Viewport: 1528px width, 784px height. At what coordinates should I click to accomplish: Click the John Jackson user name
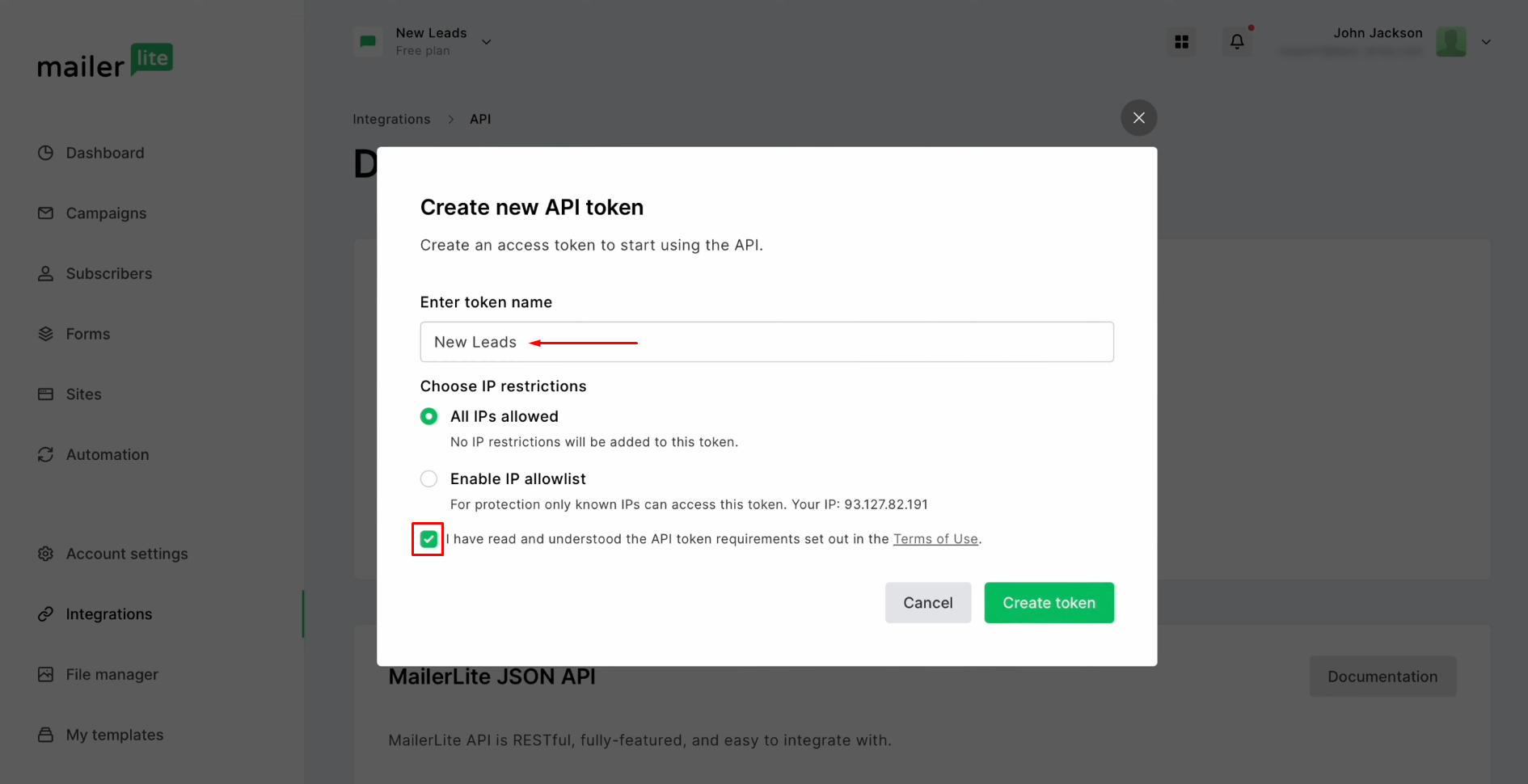pos(1378,33)
